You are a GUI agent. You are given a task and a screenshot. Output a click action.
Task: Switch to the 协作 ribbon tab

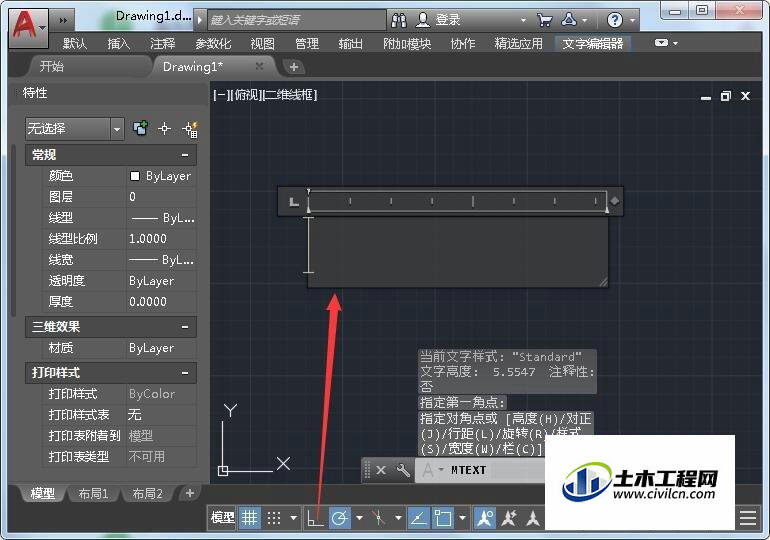click(x=463, y=44)
